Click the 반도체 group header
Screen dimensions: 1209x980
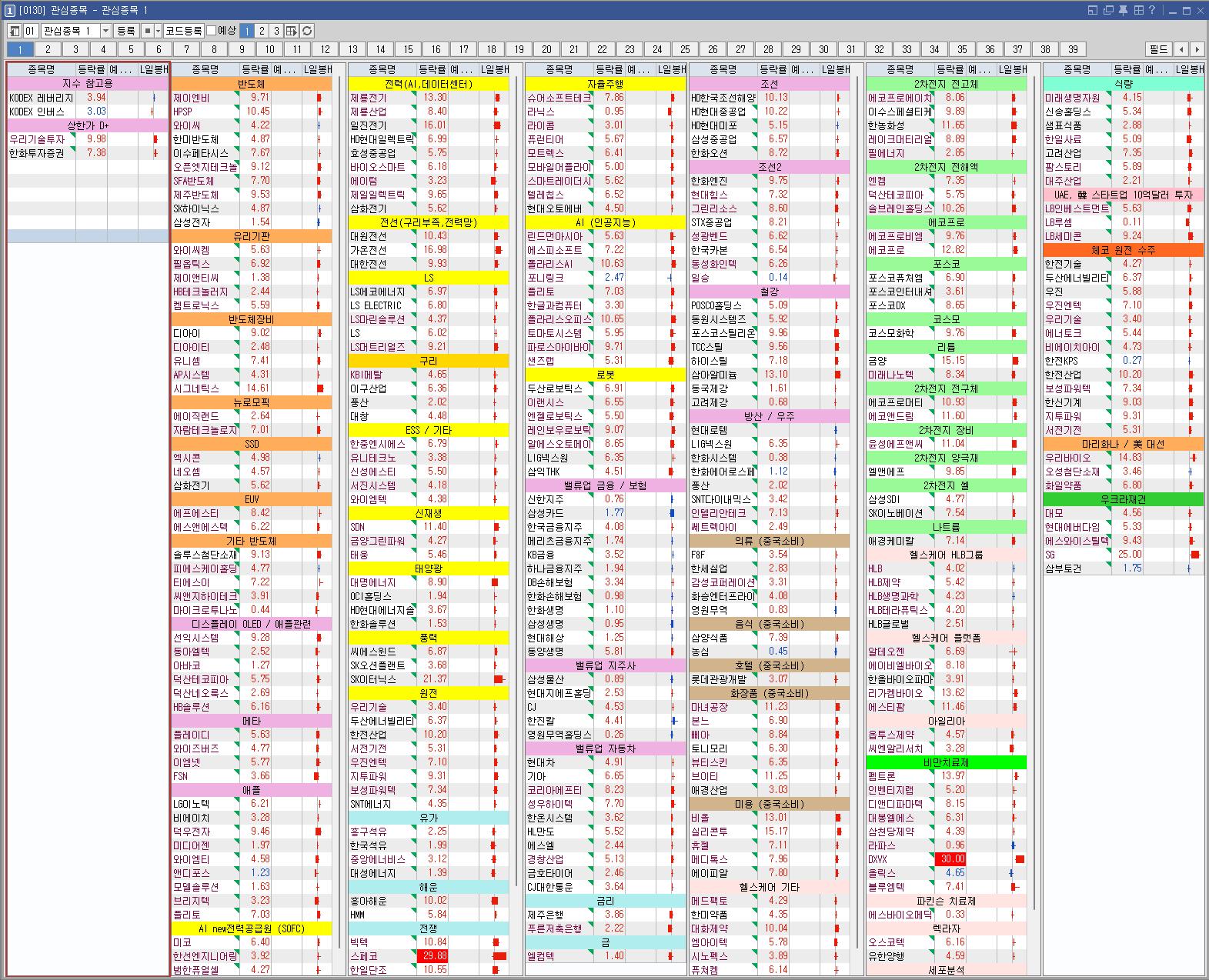coord(252,84)
